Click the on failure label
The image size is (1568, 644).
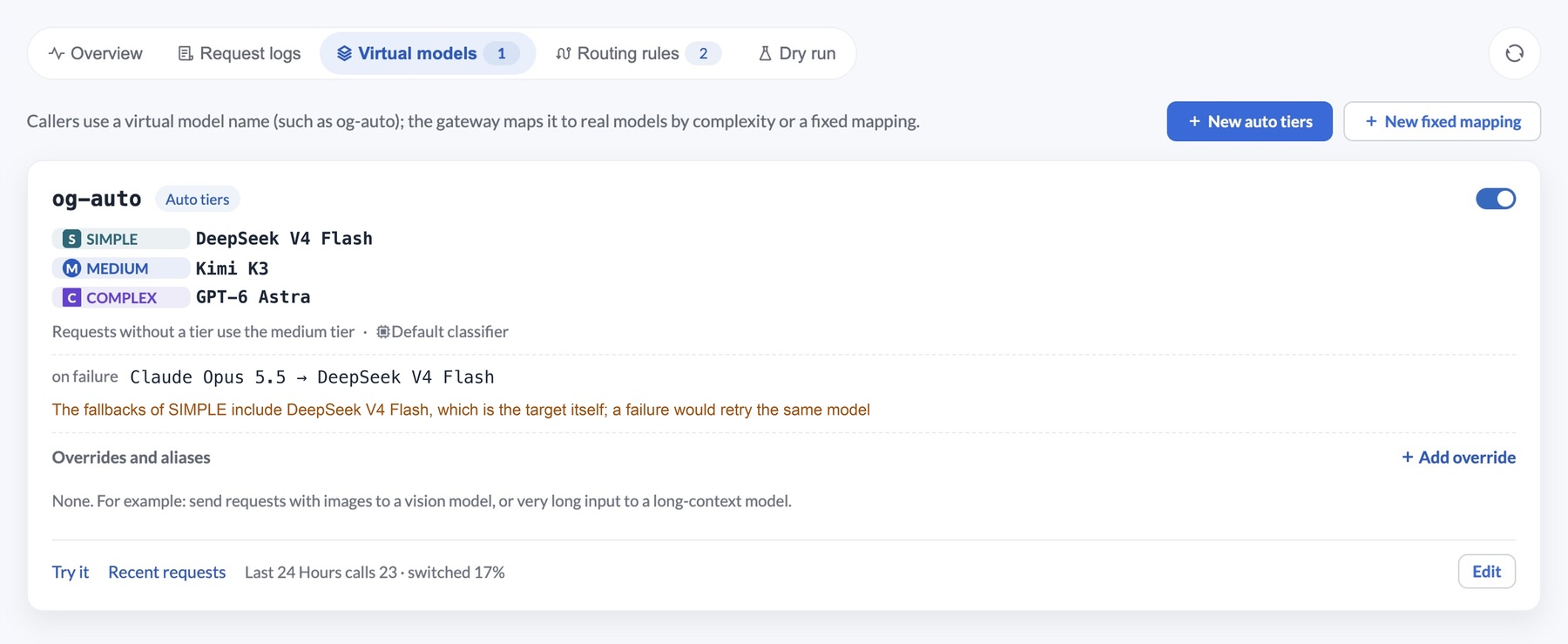pyautogui.click(x=84, y=376)
